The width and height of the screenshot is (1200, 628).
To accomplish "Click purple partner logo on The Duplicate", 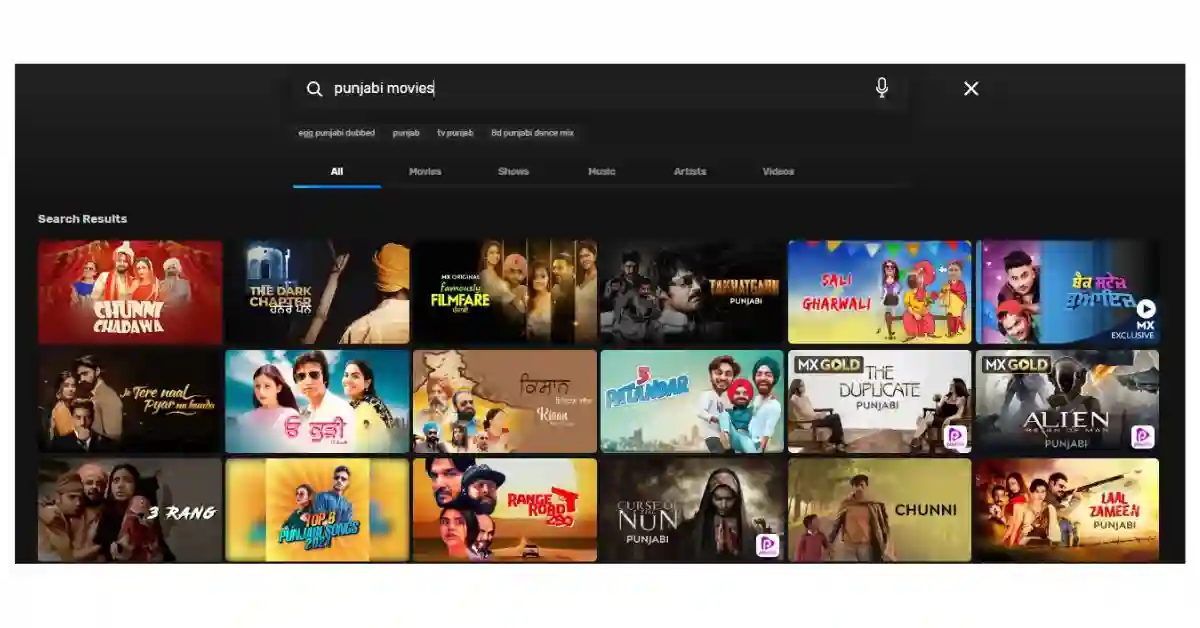I will point(955,437).
